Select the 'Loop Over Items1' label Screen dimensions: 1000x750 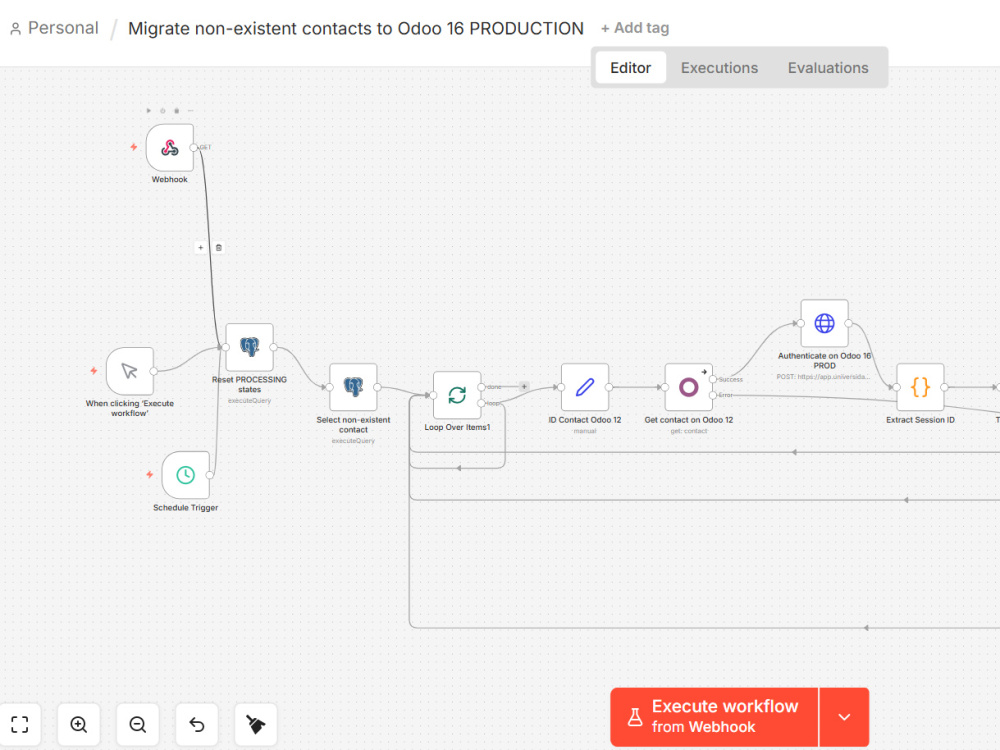pyautogui.click(x=457, y=427)
